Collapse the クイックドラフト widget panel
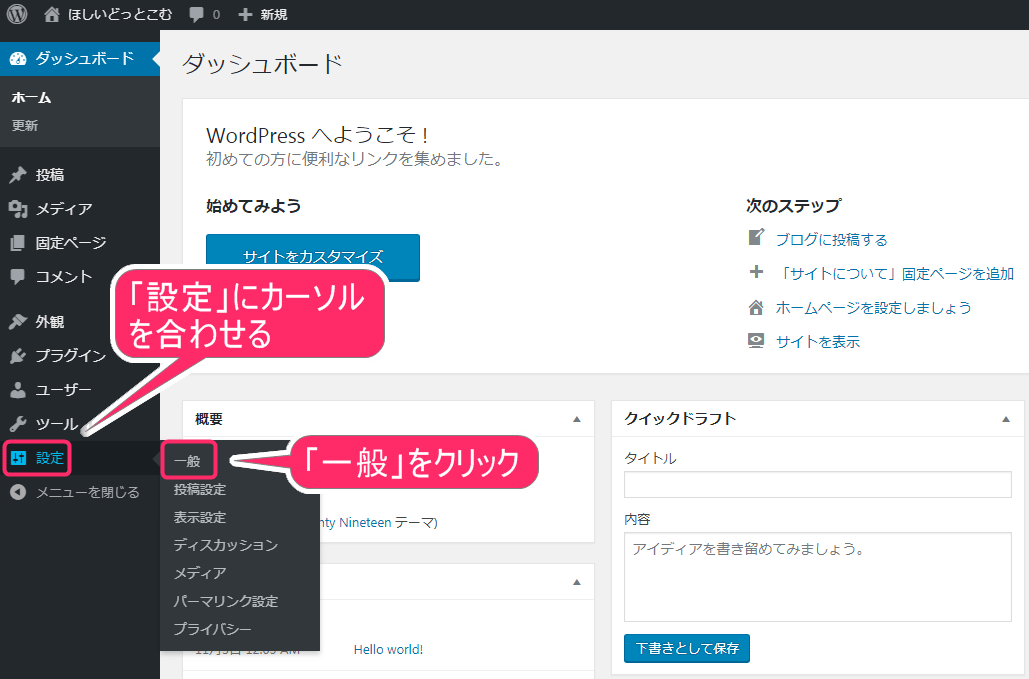The image size is (1029, 679). [x=1005, y=419]
